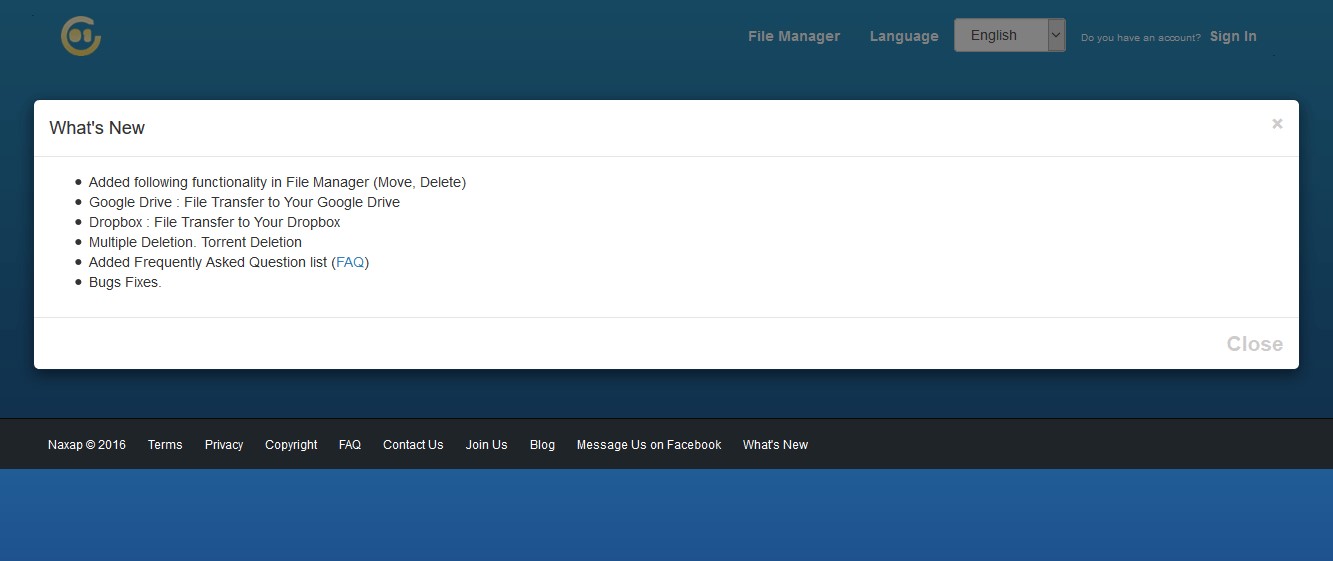Go to the Contact Us page

pyautogui.click(x=413, y=445)
